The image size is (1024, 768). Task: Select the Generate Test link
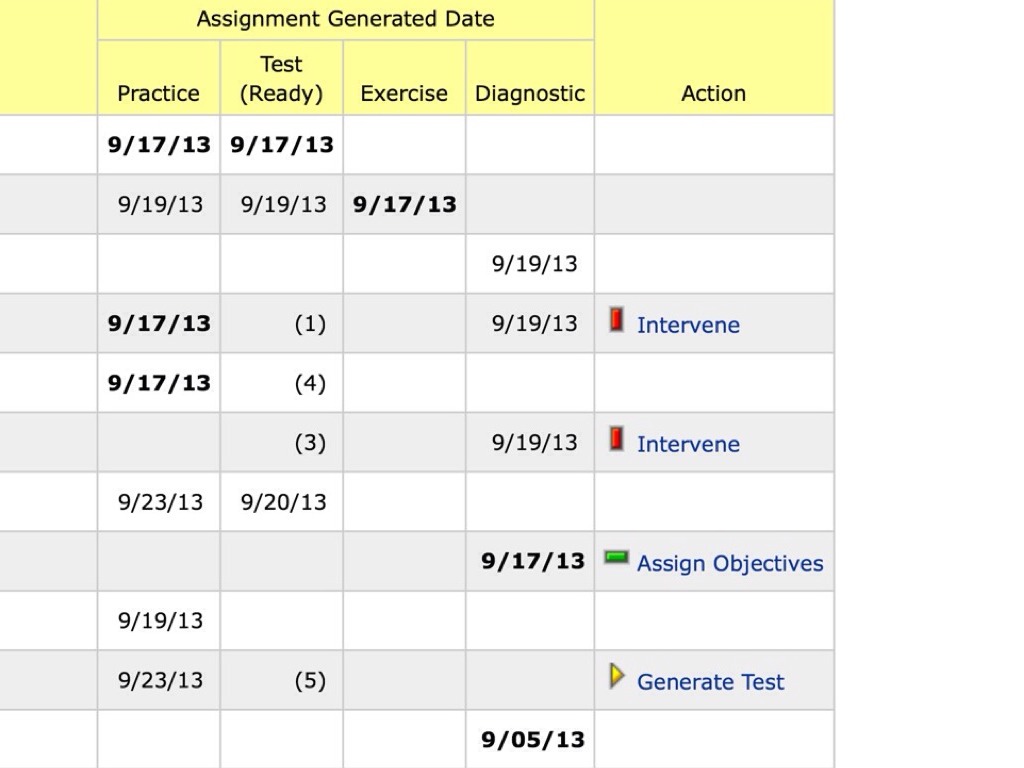pyautogui.click(x=710, y=682)
